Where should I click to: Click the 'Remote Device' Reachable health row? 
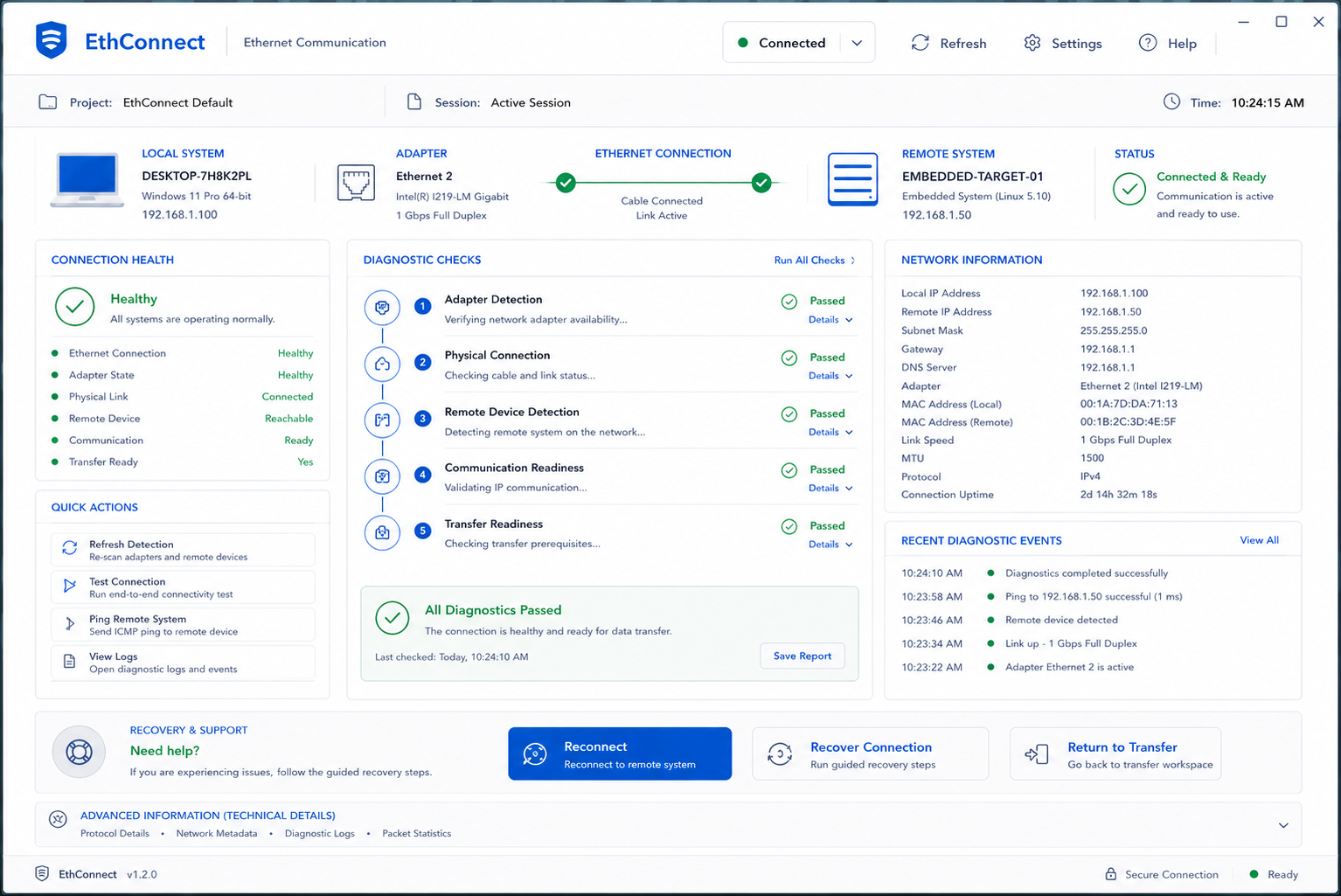point(182,419)
